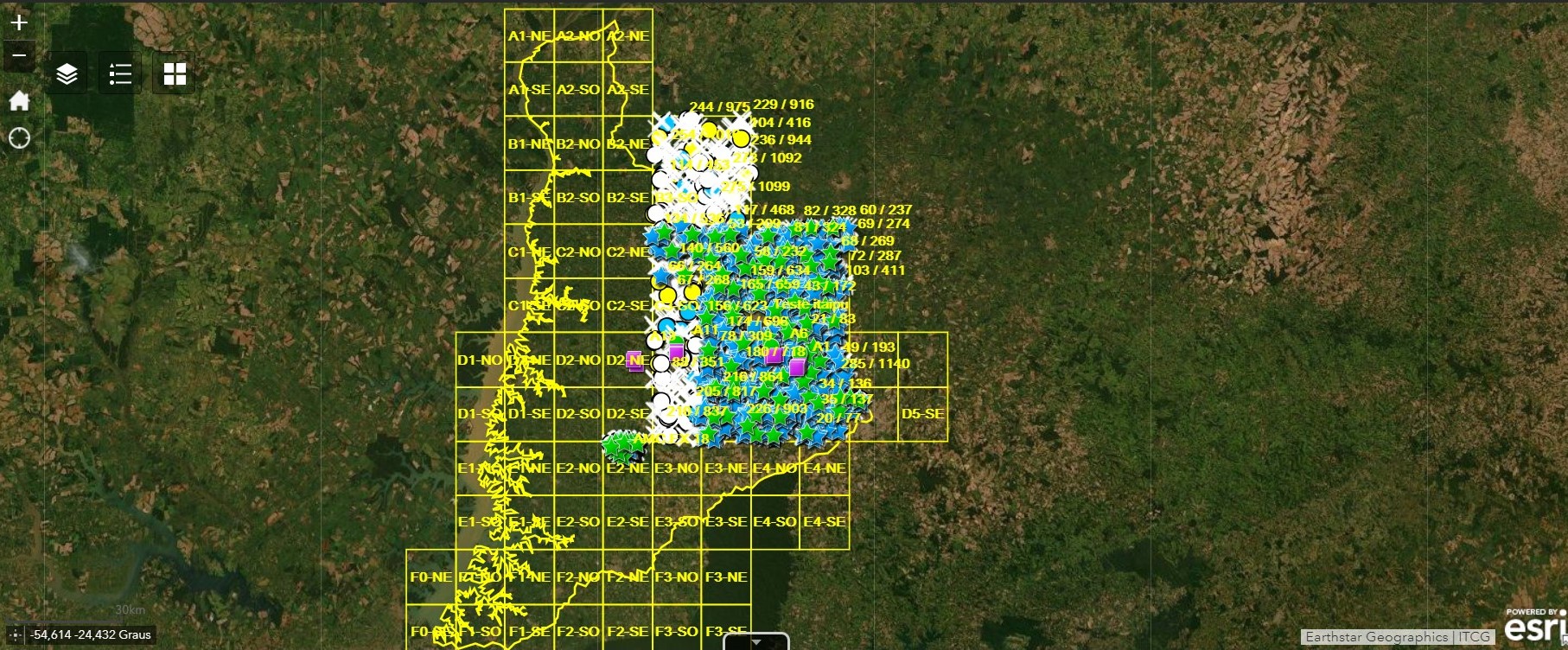Click the grid cell labeled F3-NE
1568x650 pixels.
coord(726,577)
